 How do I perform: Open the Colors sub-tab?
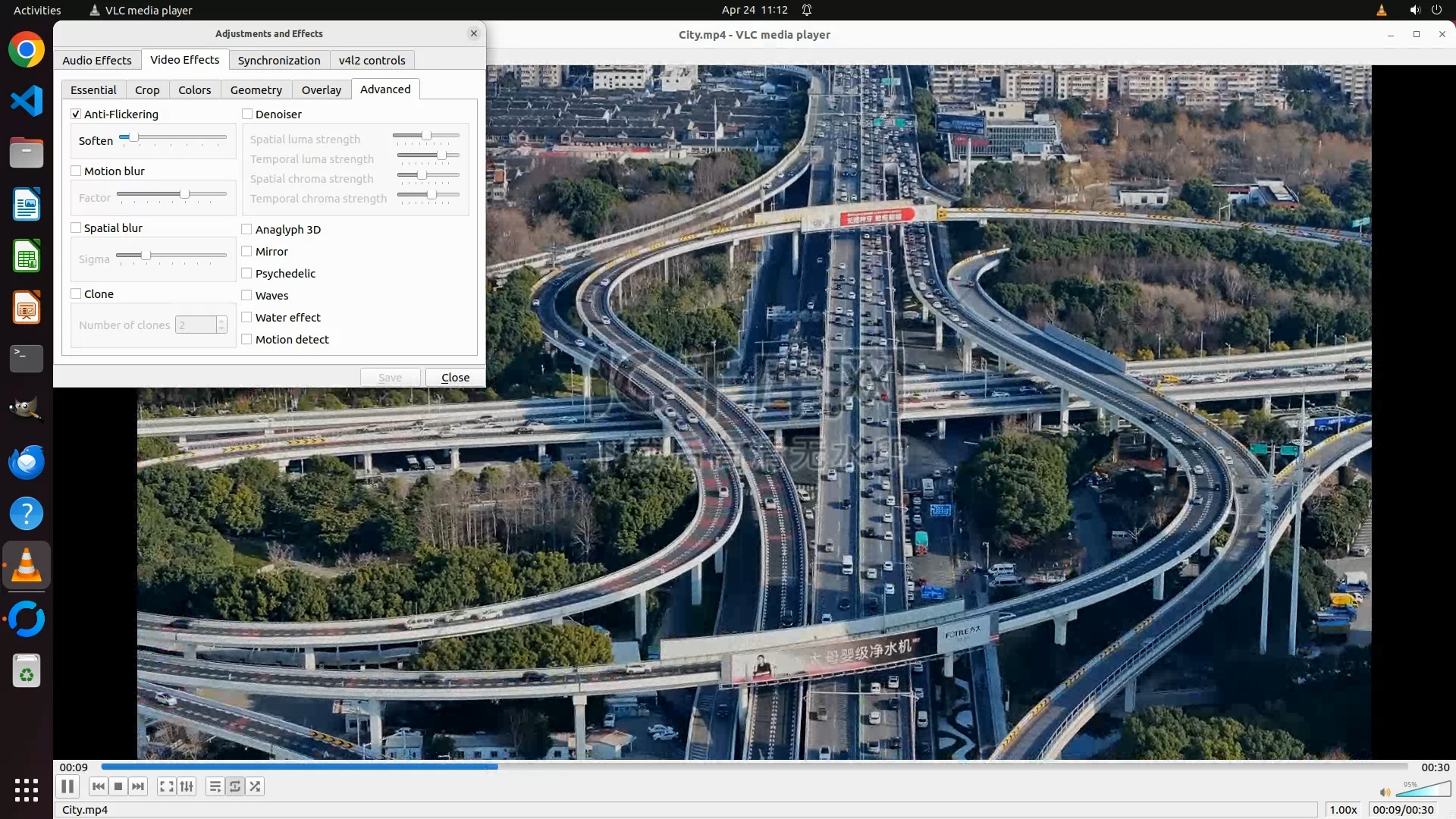point(194,89)
